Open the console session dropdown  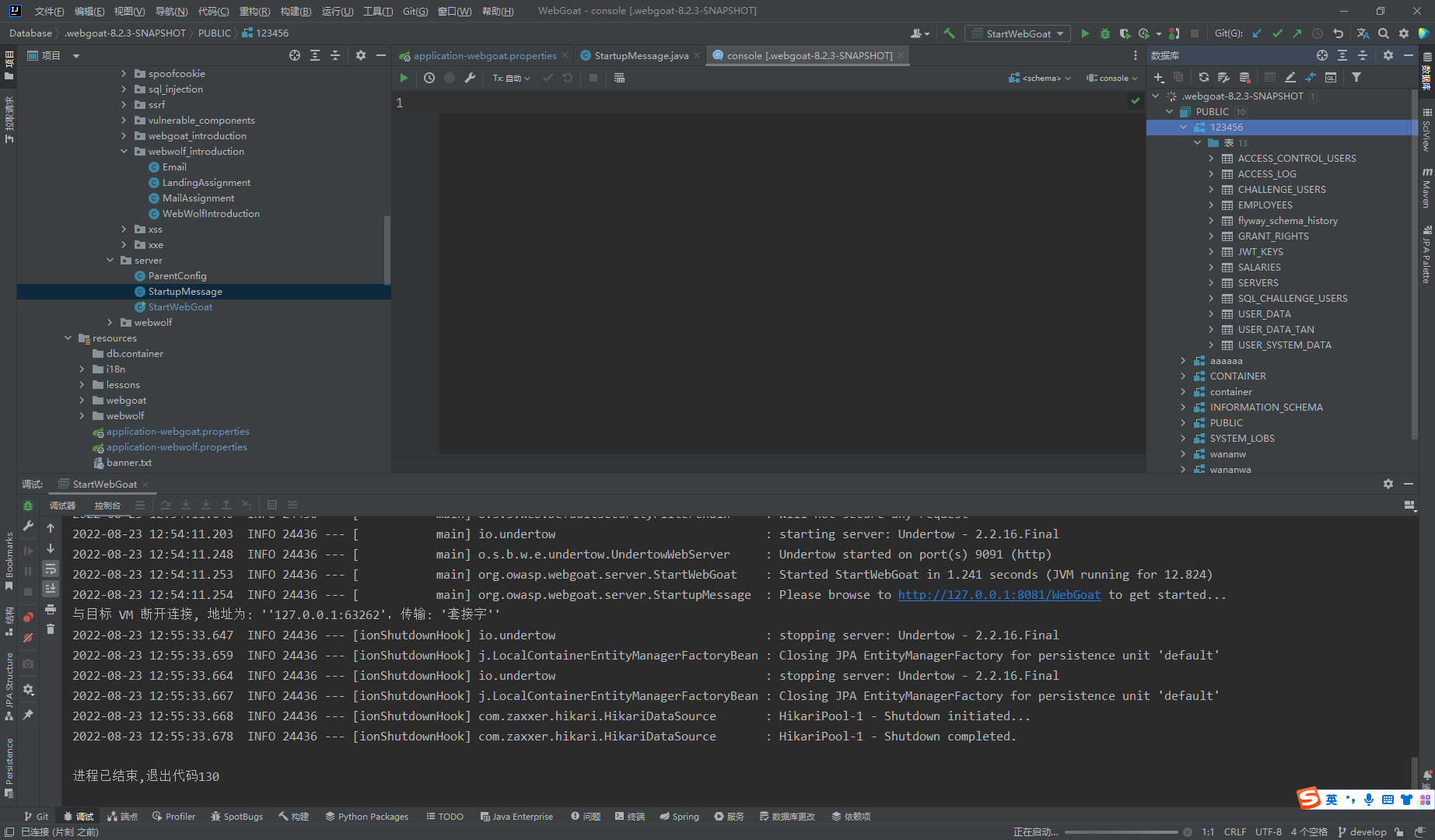coord(1112,78)
